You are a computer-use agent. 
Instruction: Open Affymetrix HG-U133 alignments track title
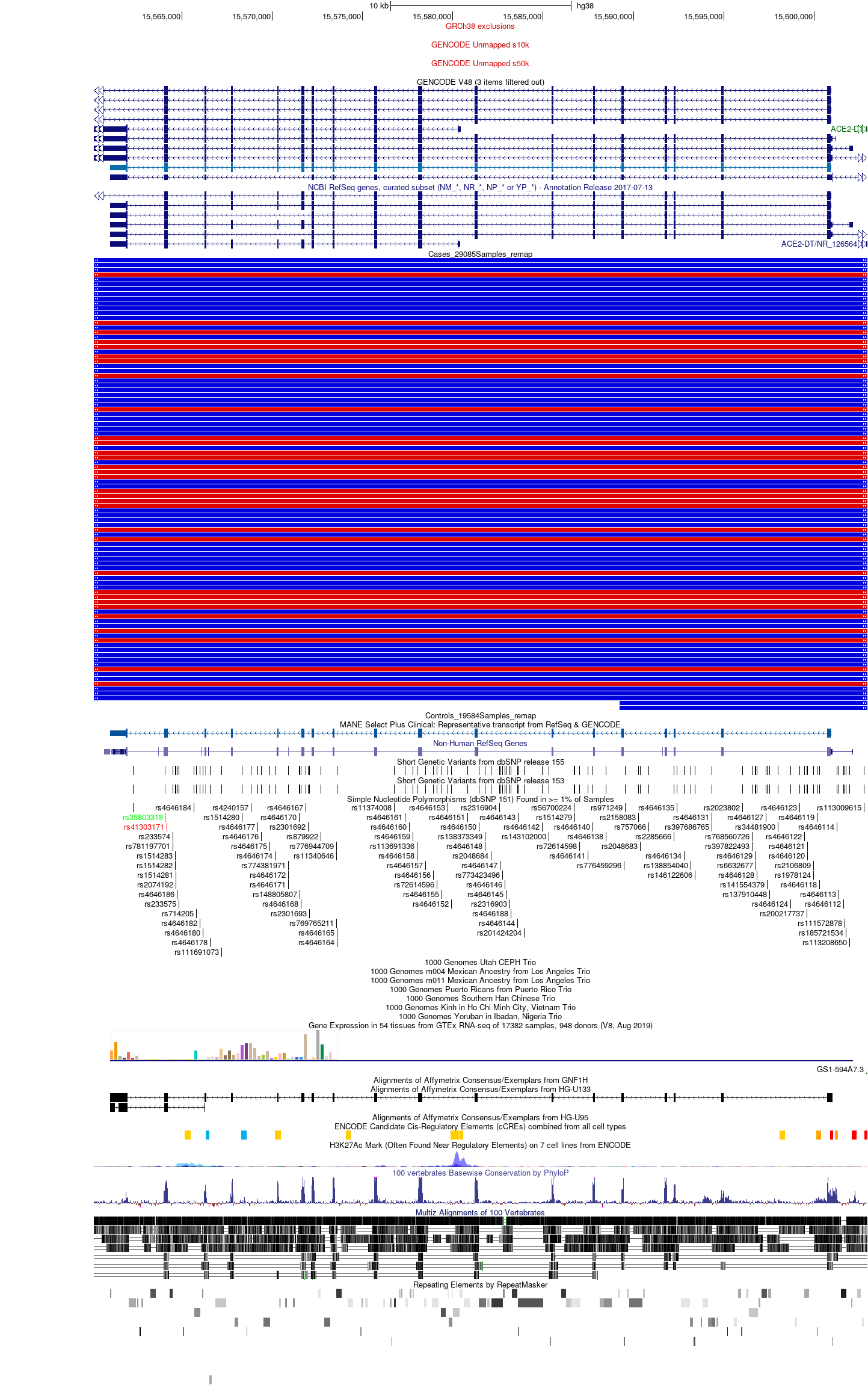[479, 1089]
